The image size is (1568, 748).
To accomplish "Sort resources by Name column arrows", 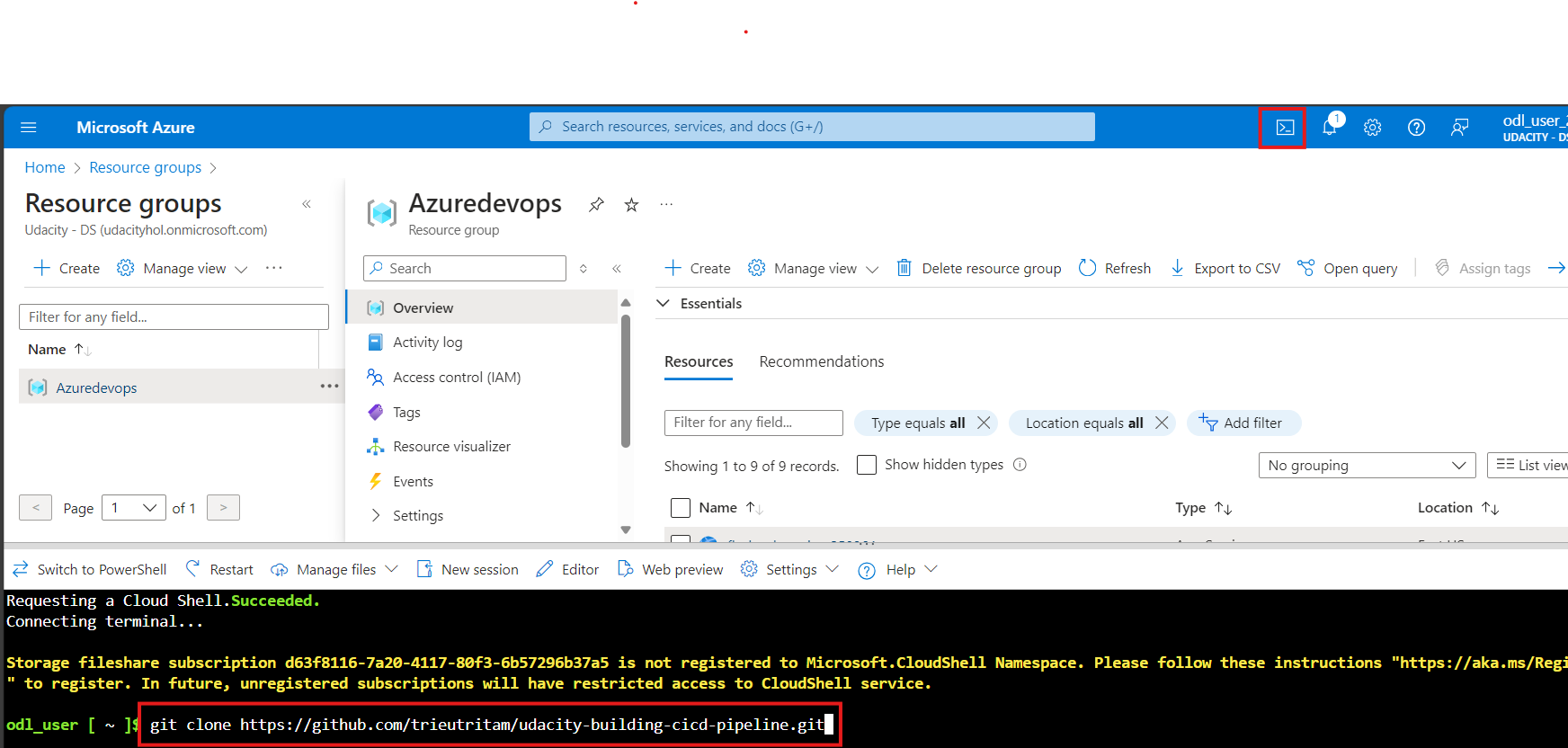I will point(754,508).
